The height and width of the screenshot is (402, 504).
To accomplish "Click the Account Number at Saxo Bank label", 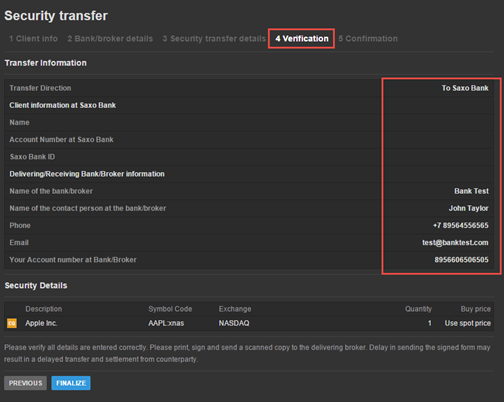I will pos(61,140).
